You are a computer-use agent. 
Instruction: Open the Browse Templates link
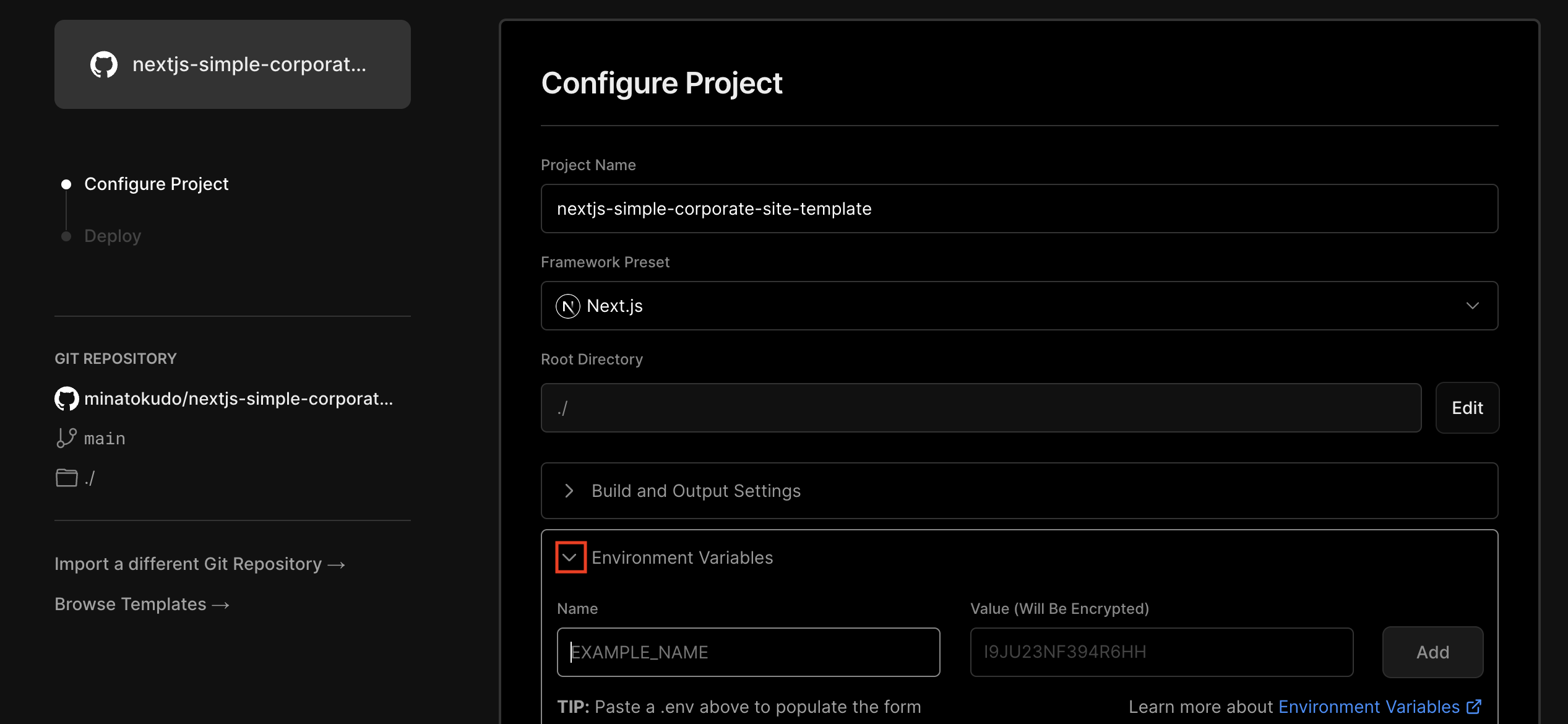point(142,604)
